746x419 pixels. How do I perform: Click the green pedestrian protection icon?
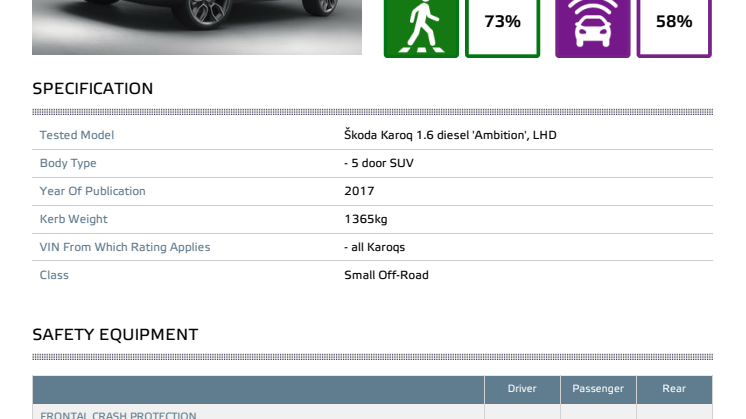pos(421,28)
